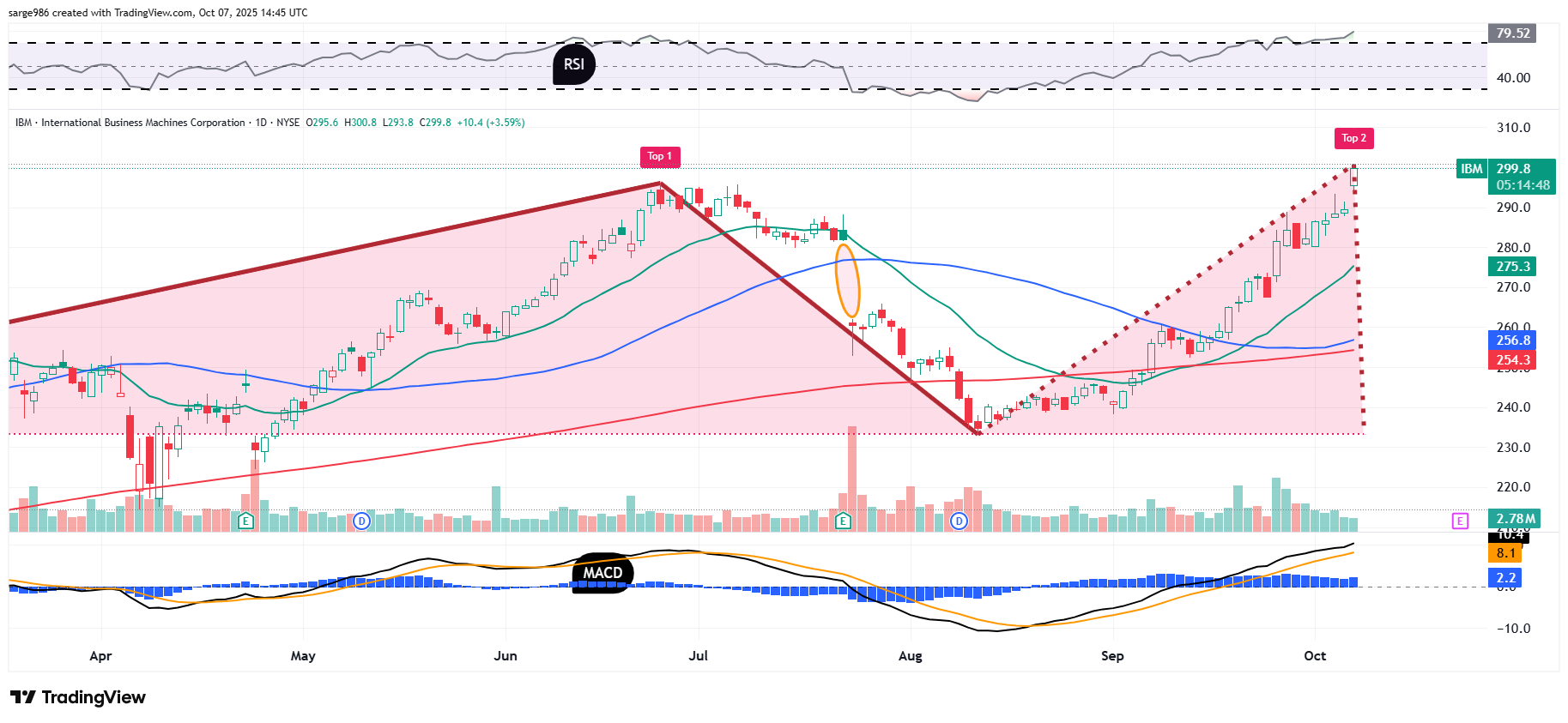Click the IBM chart title text
1568x723 pixels.
point(142,123)
